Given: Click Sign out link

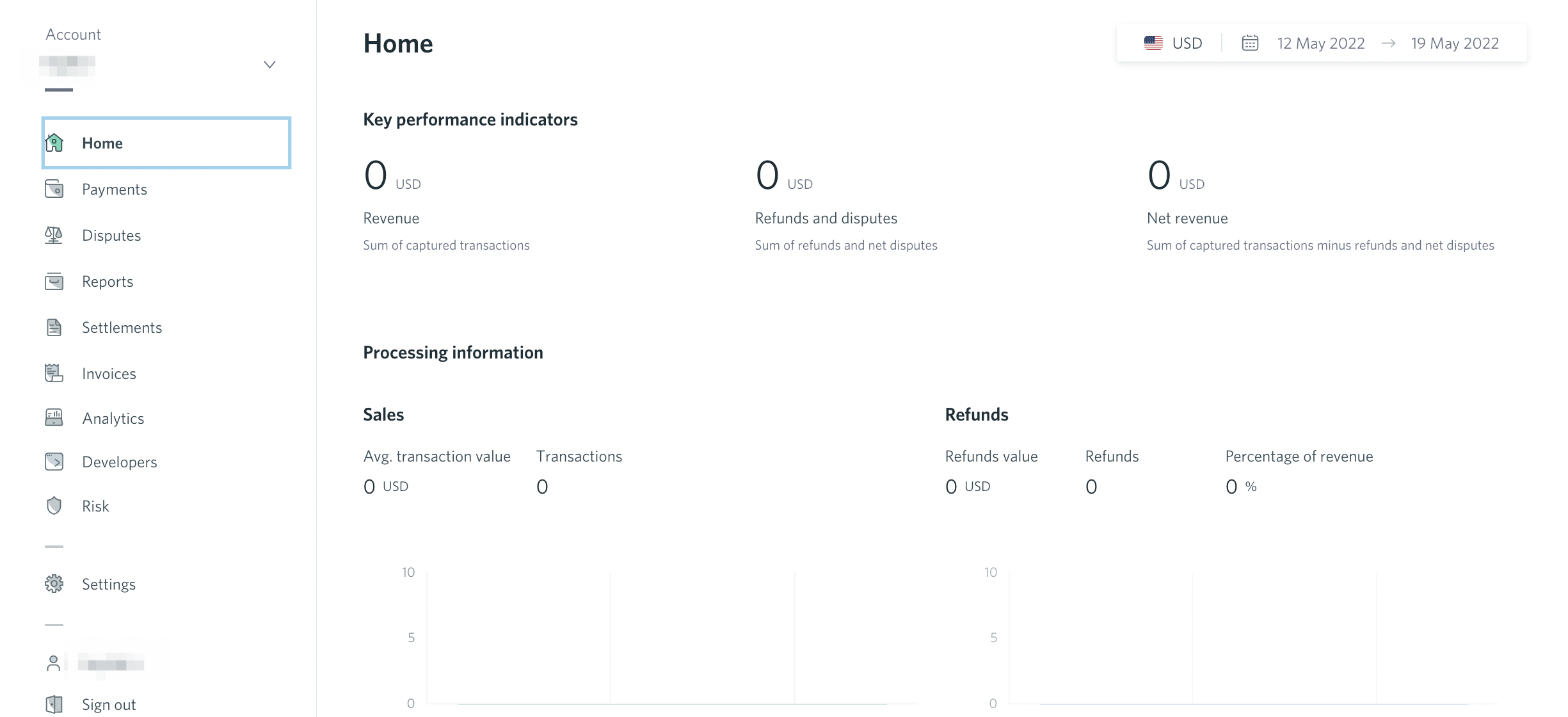Looking at the screenshot, I should pyautogui.click(x=109, y=705).
